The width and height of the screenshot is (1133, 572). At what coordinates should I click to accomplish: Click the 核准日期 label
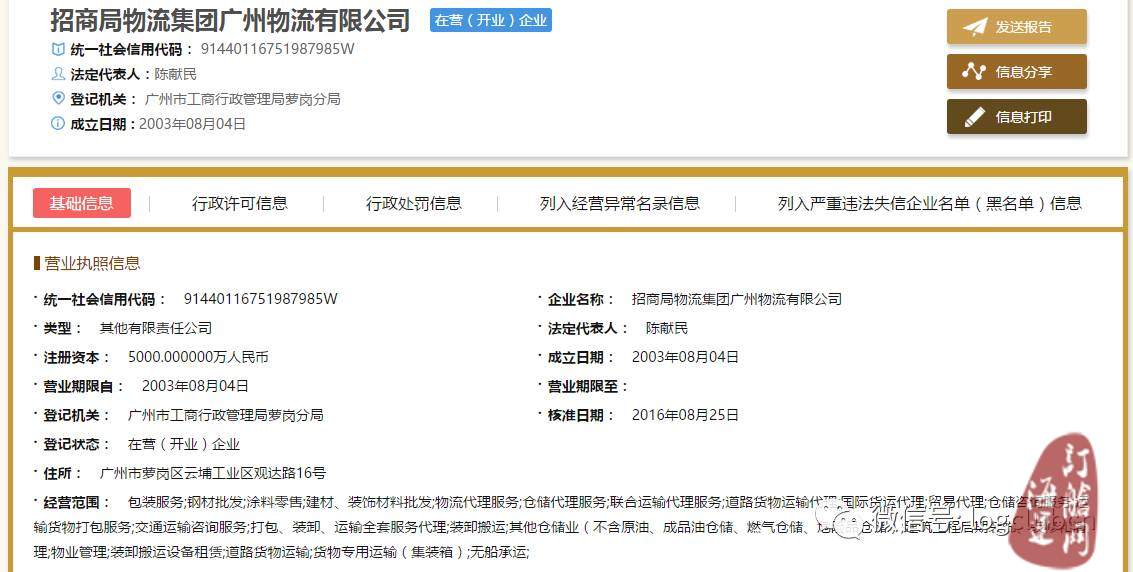point(581,415)
